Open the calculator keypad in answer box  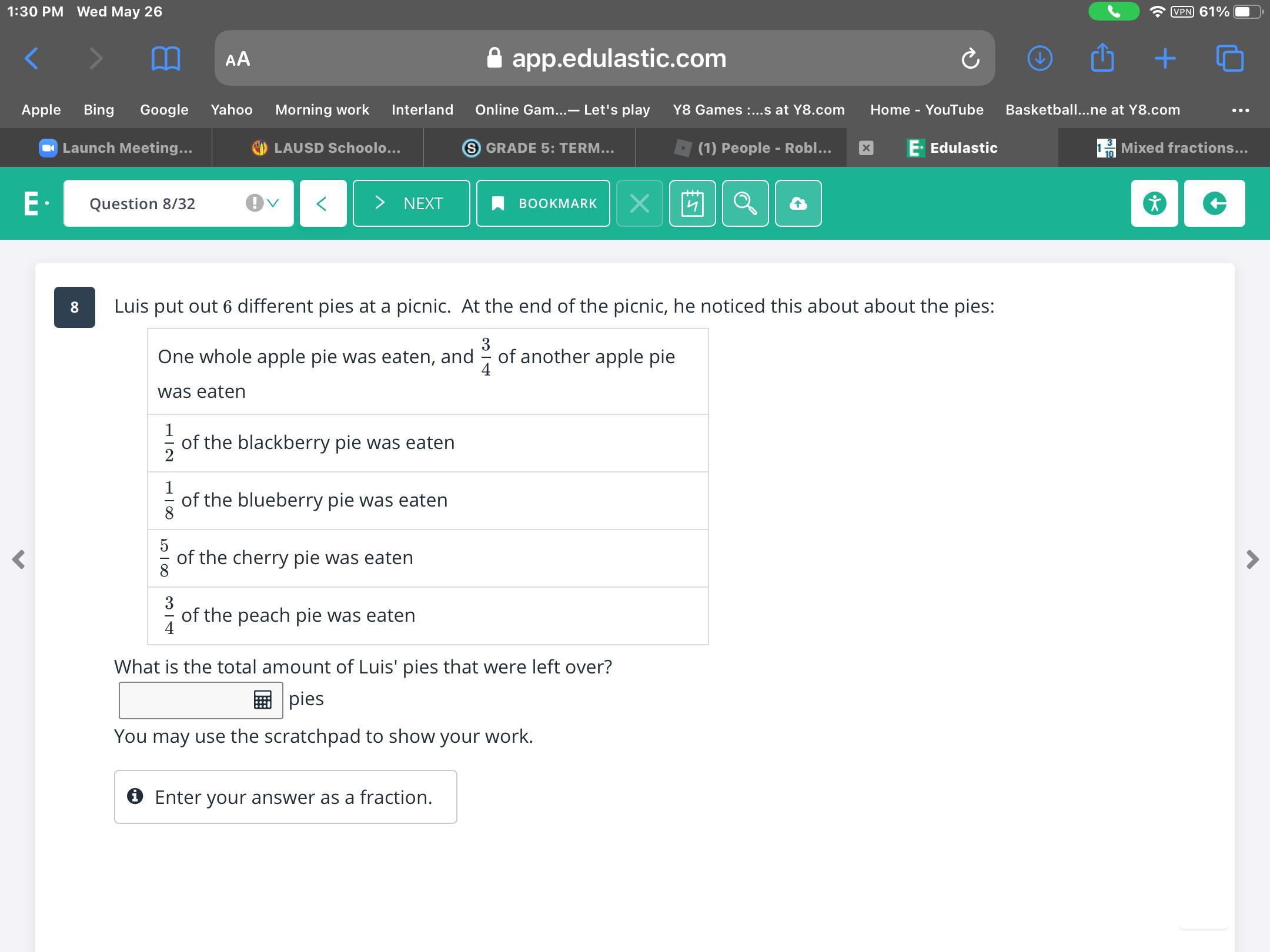(x=262, y=700)
